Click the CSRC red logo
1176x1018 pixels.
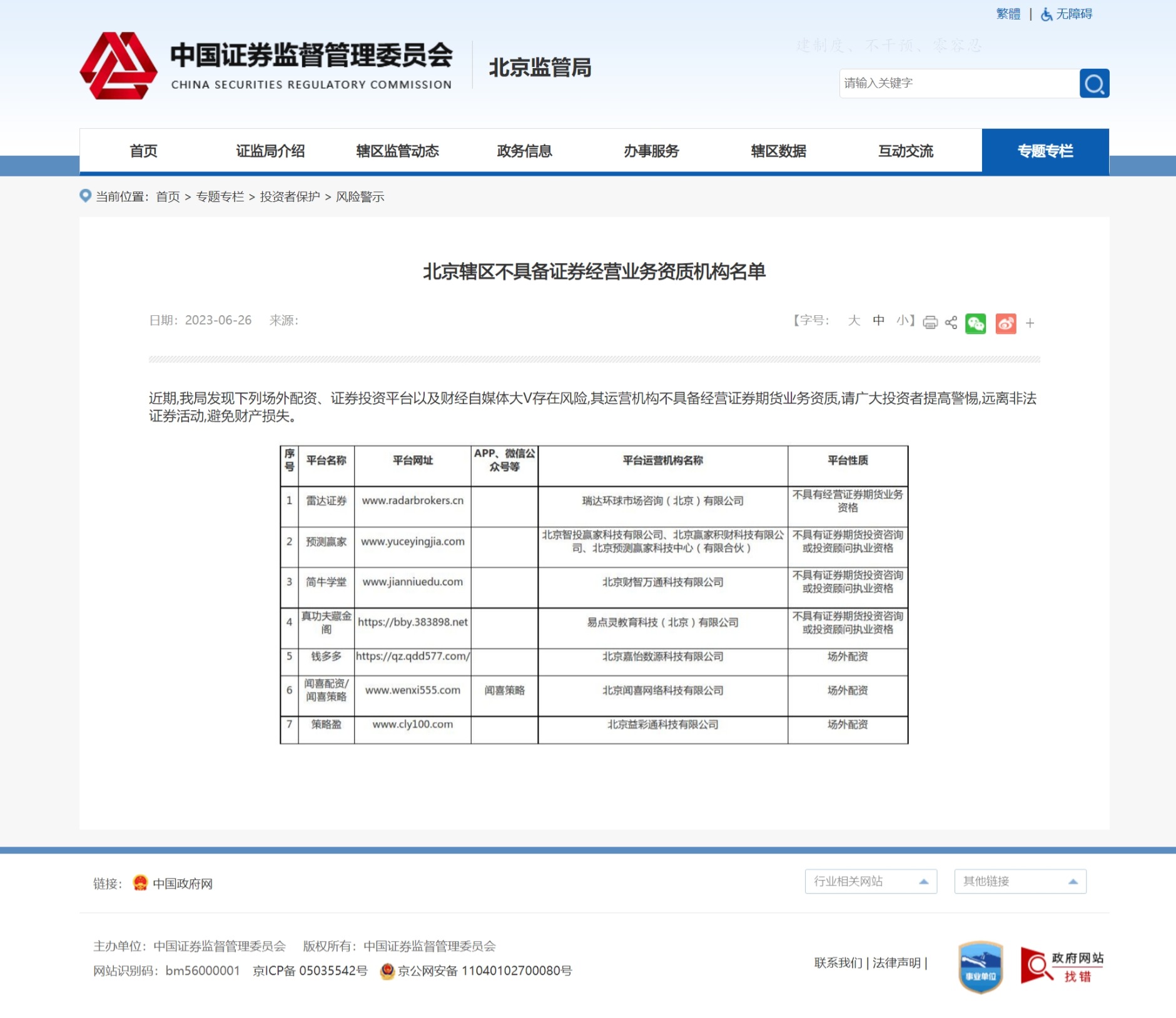(x=118, y=66)
